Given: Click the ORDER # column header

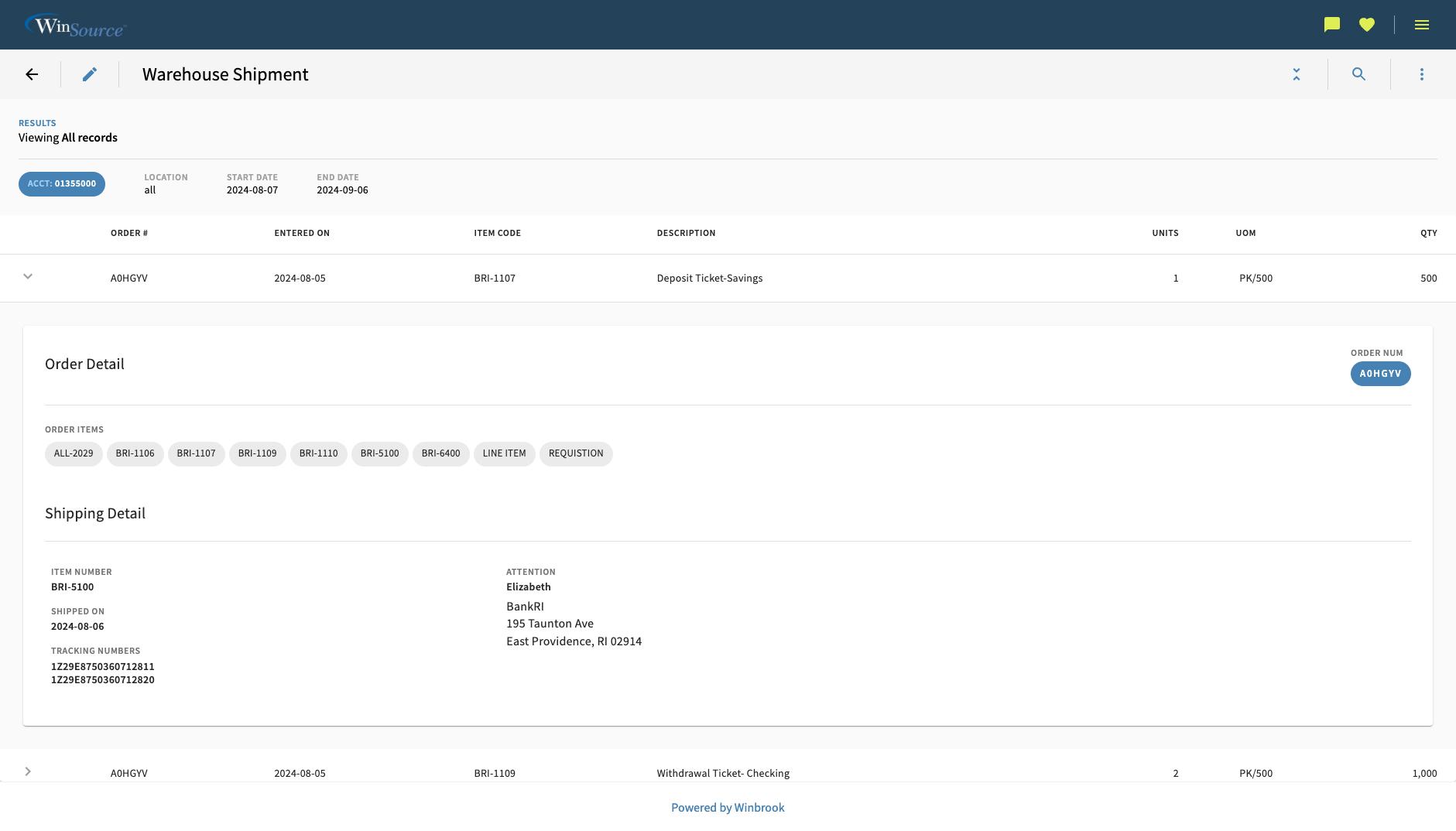Looking at the screenshot, I should point(128,233).
